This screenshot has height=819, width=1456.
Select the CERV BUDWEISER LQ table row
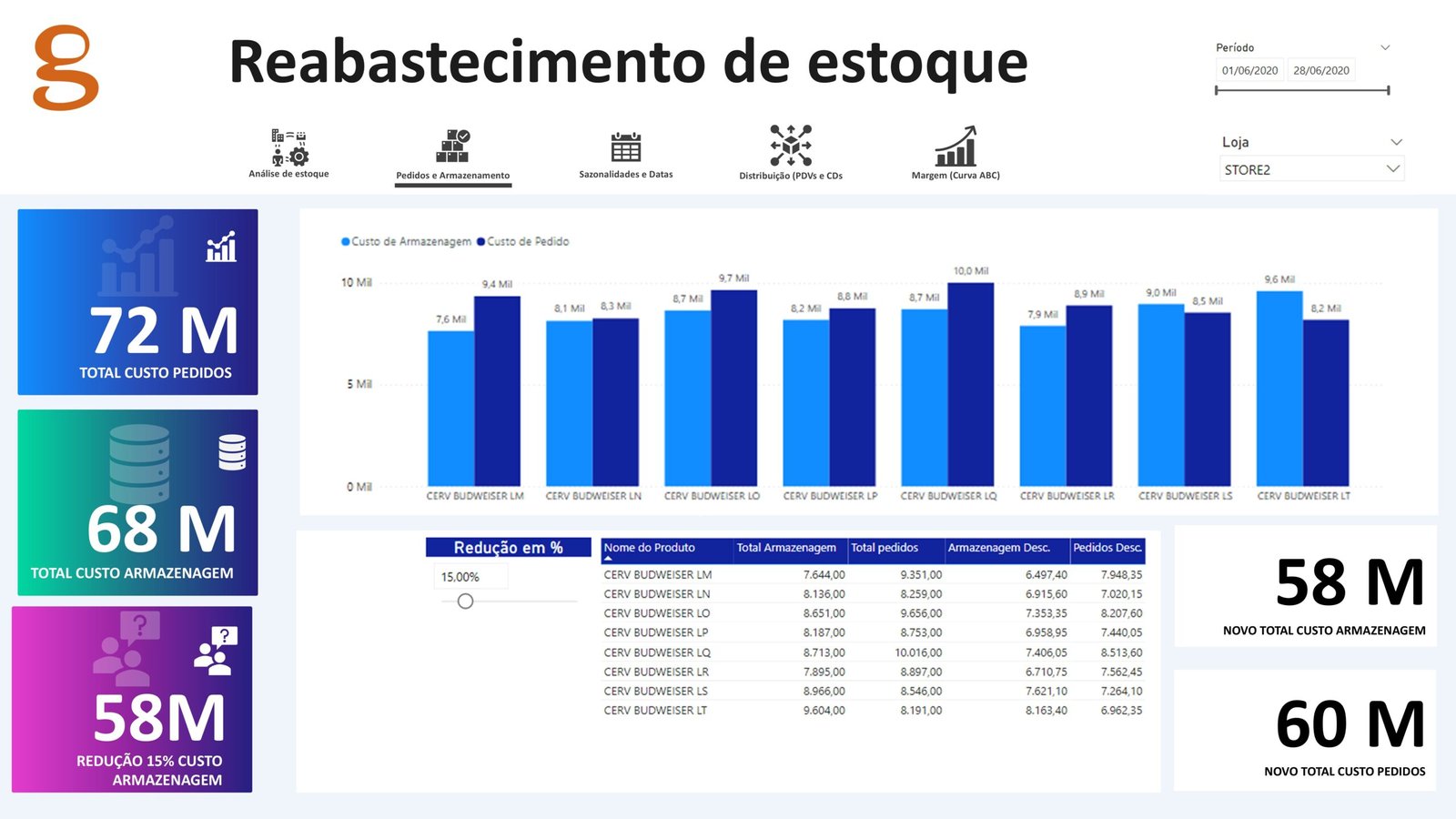pos(657,652)
